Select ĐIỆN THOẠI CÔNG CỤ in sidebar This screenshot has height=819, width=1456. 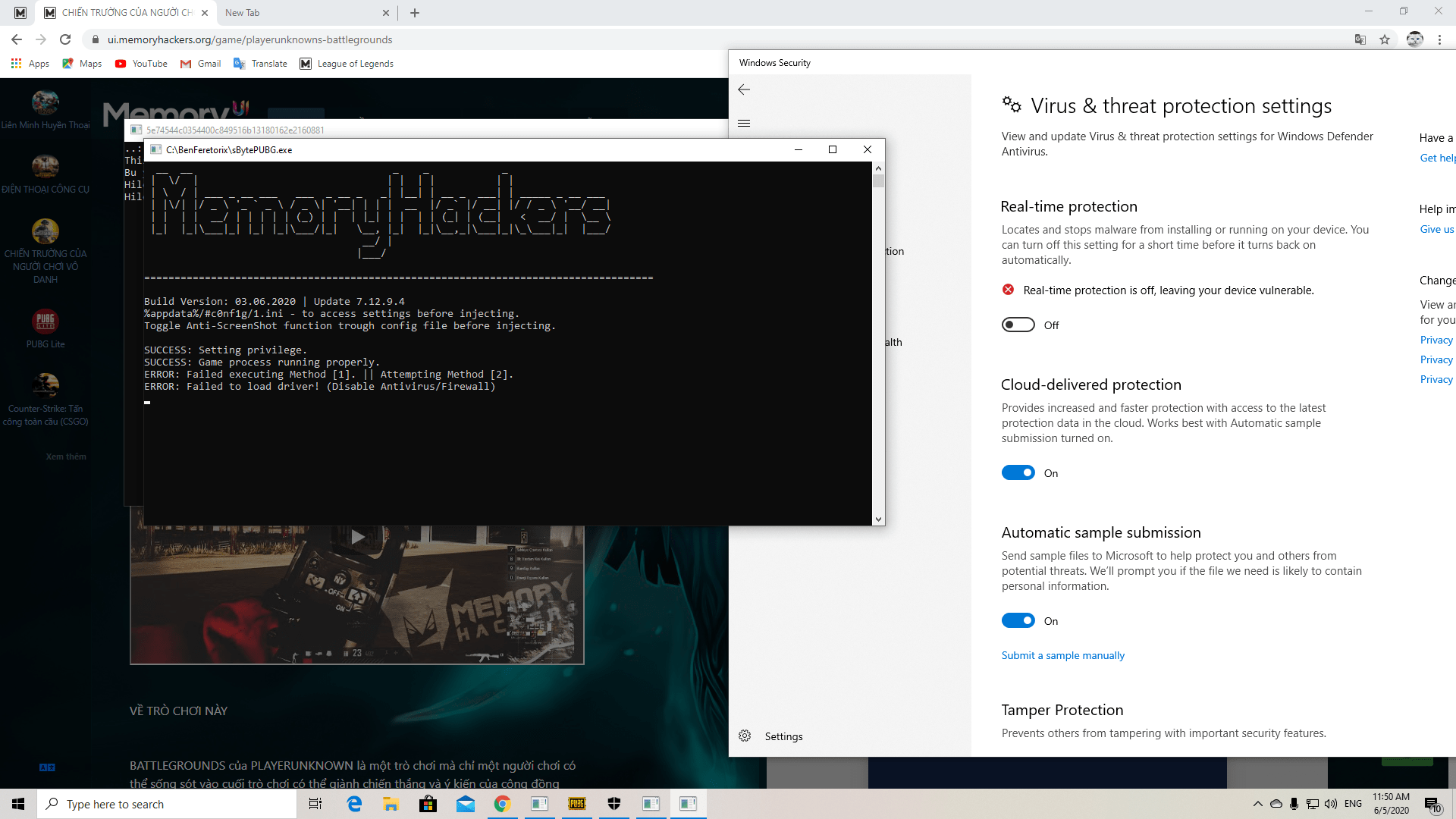pos(45,174)
